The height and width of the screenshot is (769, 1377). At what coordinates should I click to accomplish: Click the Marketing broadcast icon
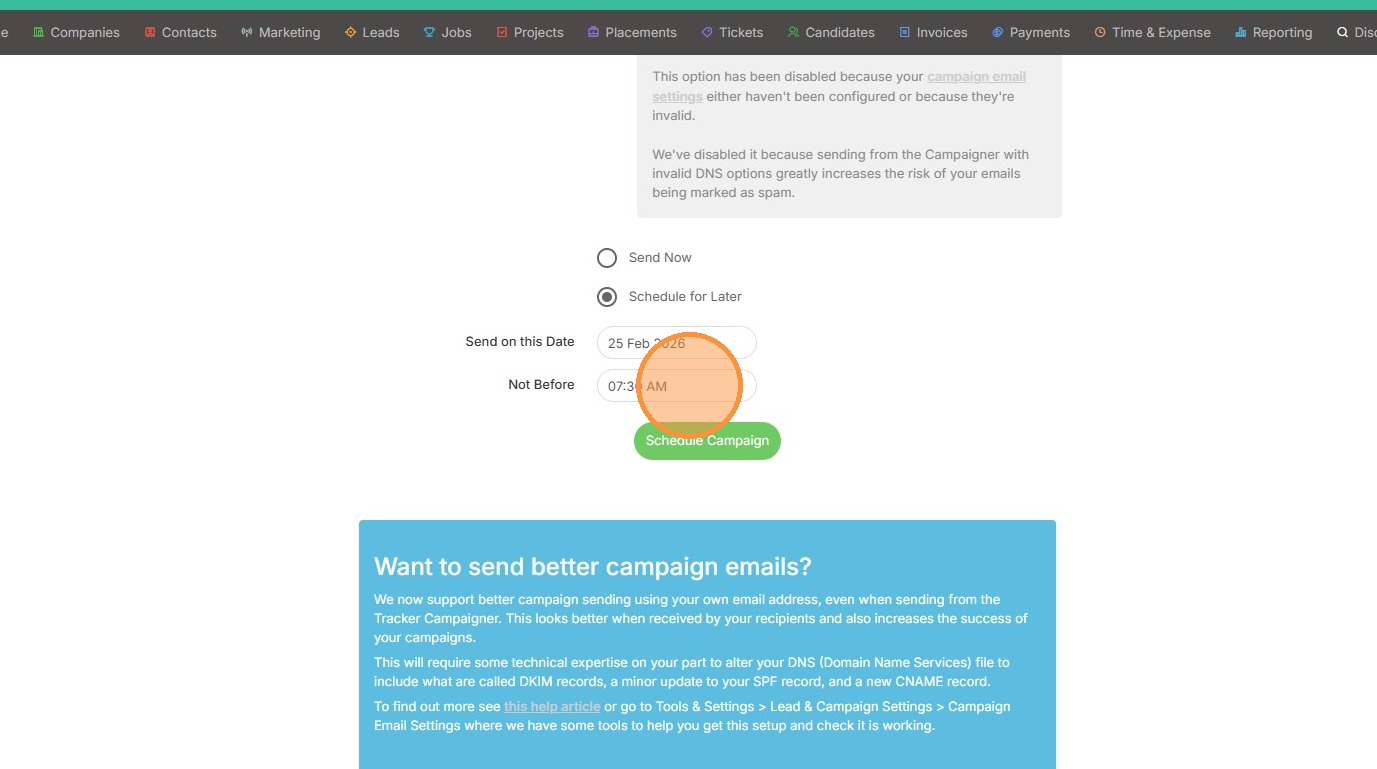coord(247,33)
